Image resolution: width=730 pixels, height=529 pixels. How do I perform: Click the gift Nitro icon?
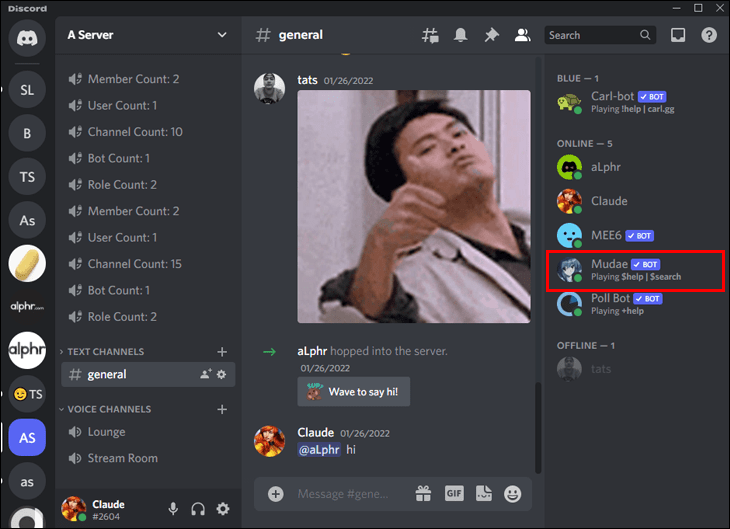423,494
